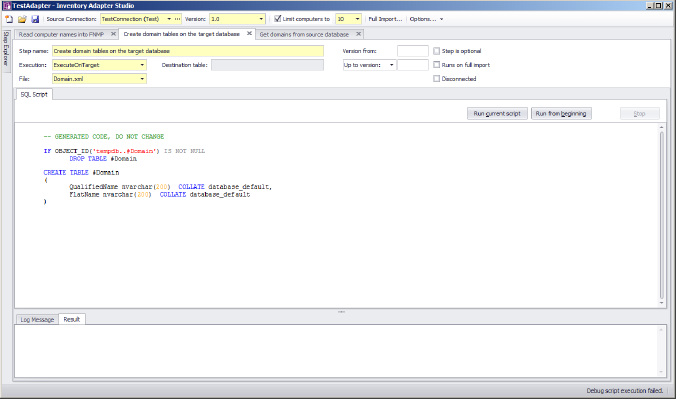Enable the 'Step is optional' checkbox
This screenshot has height=400, width=676.
click(437, 50)
